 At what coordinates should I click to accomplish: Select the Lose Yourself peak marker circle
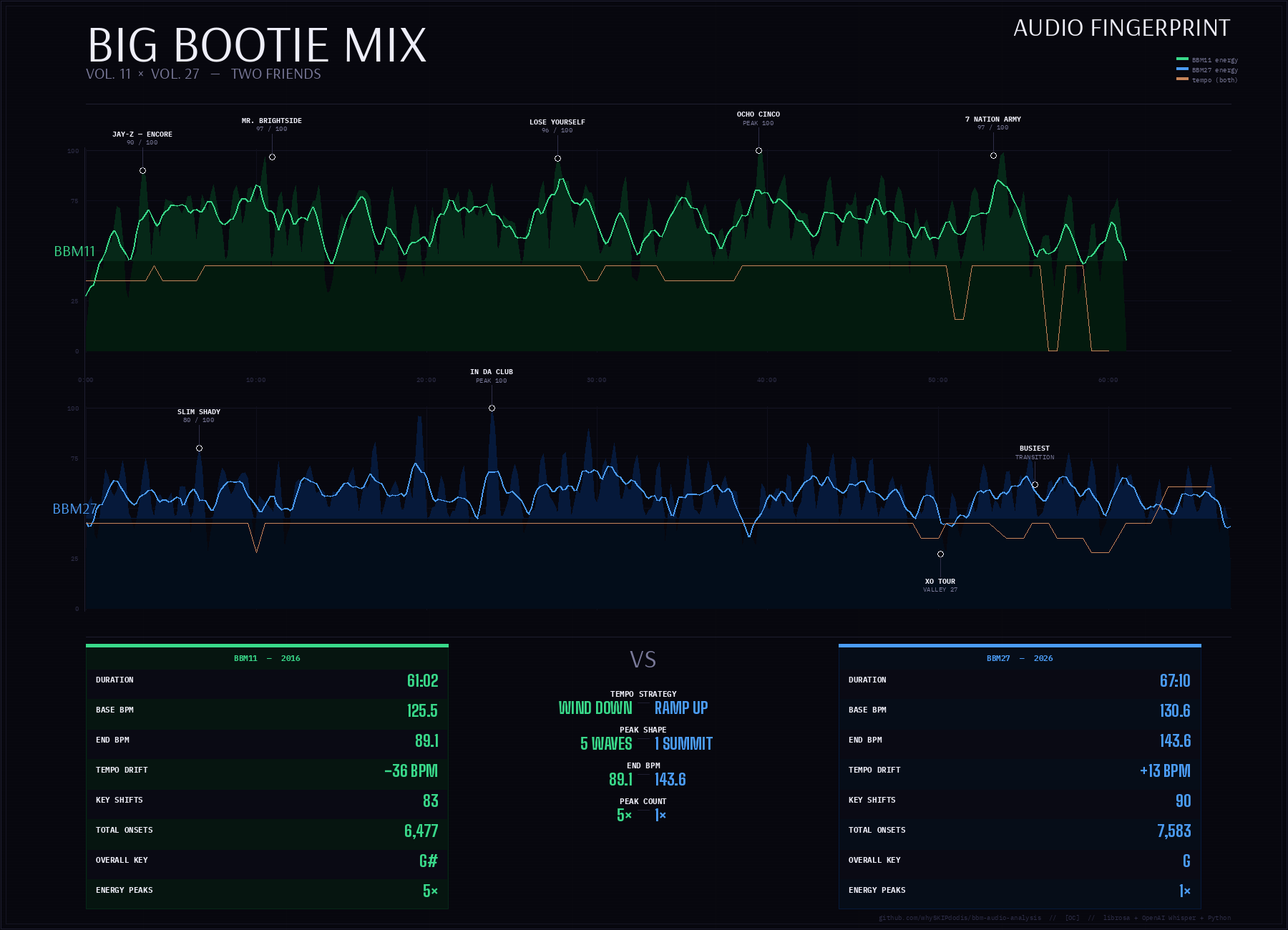coord(558,158)
